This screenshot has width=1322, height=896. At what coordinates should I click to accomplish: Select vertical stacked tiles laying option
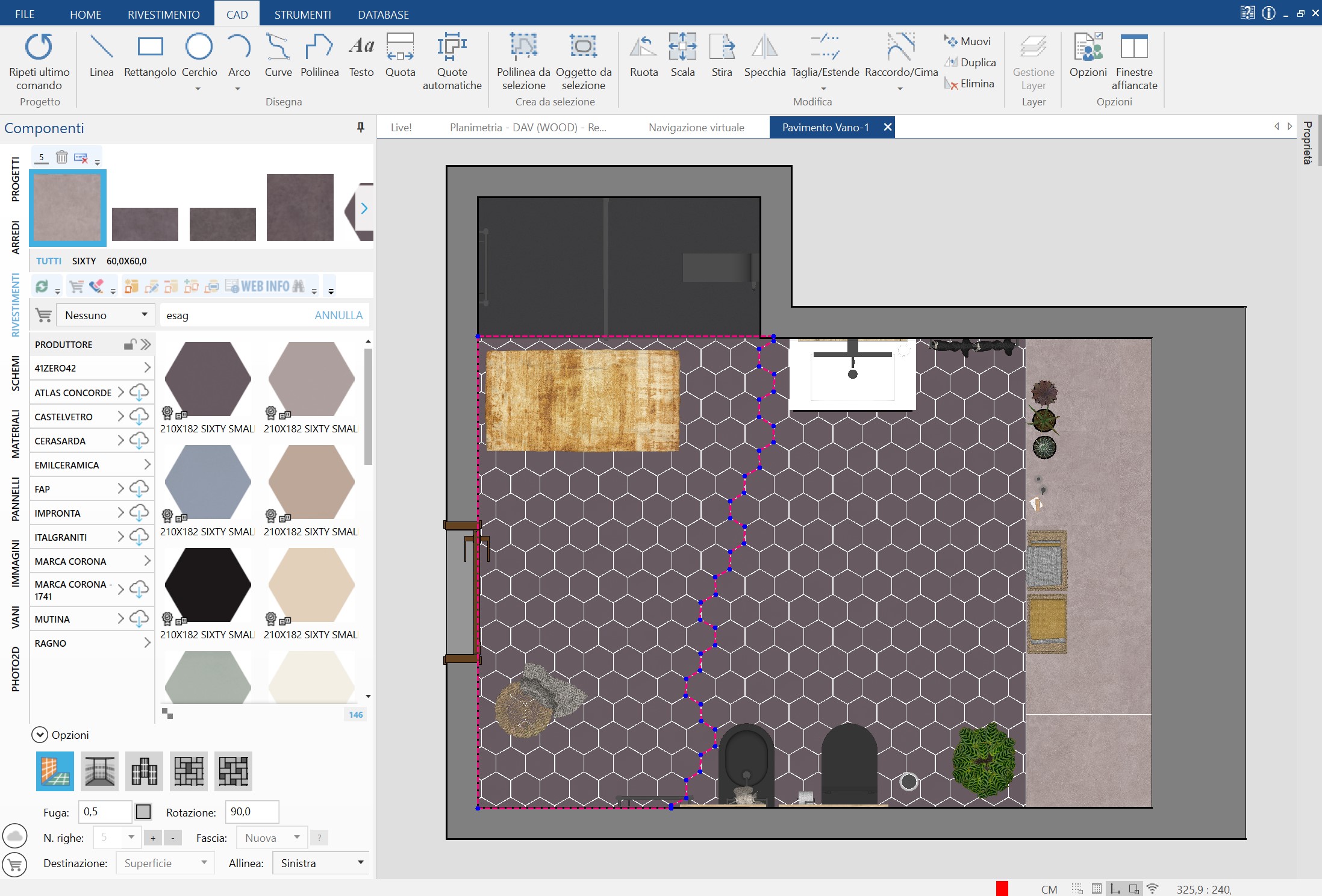click(x=144, y=771)
